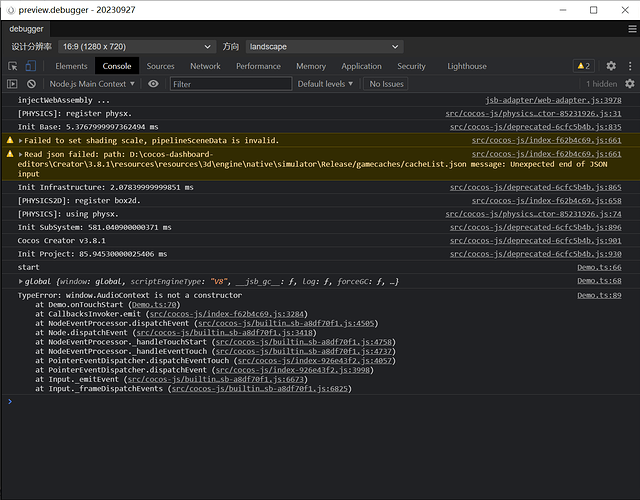Viewport: 640px width, 500px height.
Task: Open builtin_sb-a8df70f1.js:6825 stack trace link
Action: coord(260,389)
